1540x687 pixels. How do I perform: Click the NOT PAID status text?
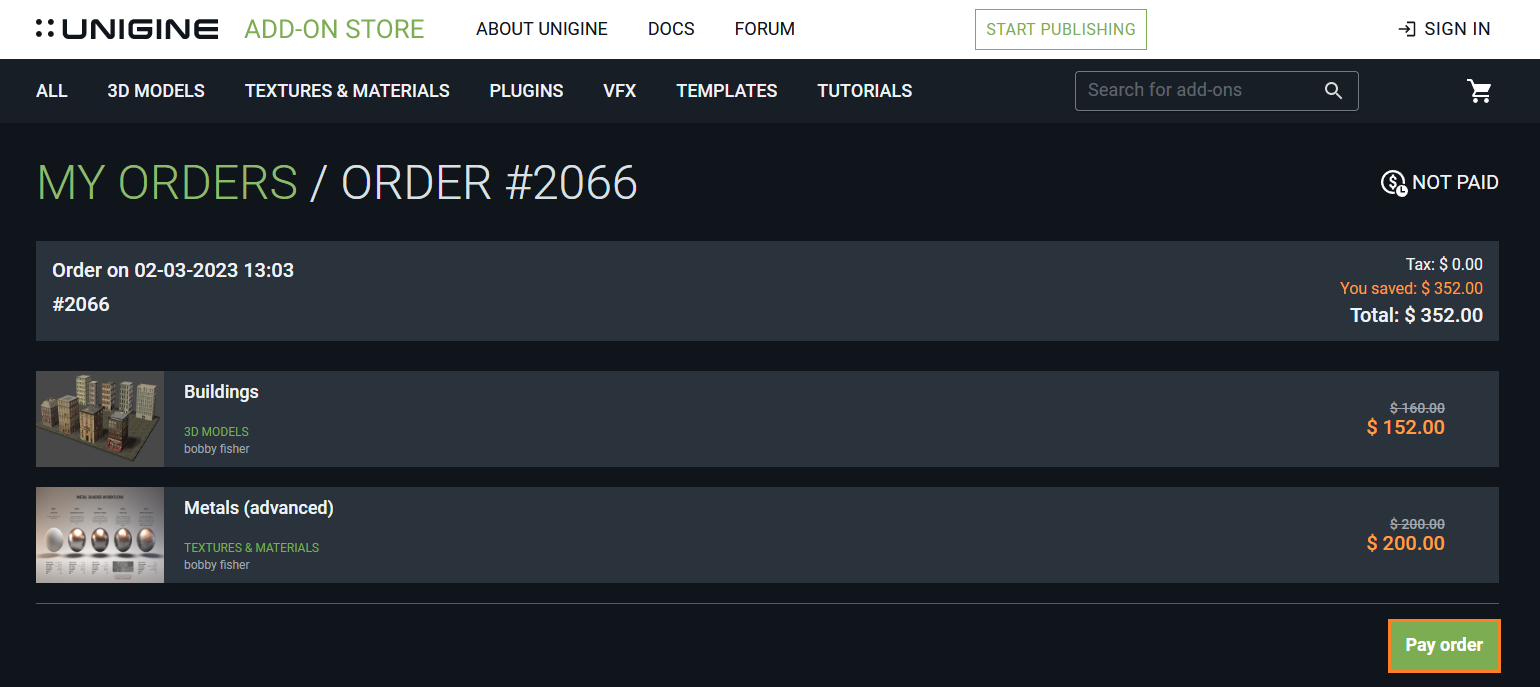1455,183
